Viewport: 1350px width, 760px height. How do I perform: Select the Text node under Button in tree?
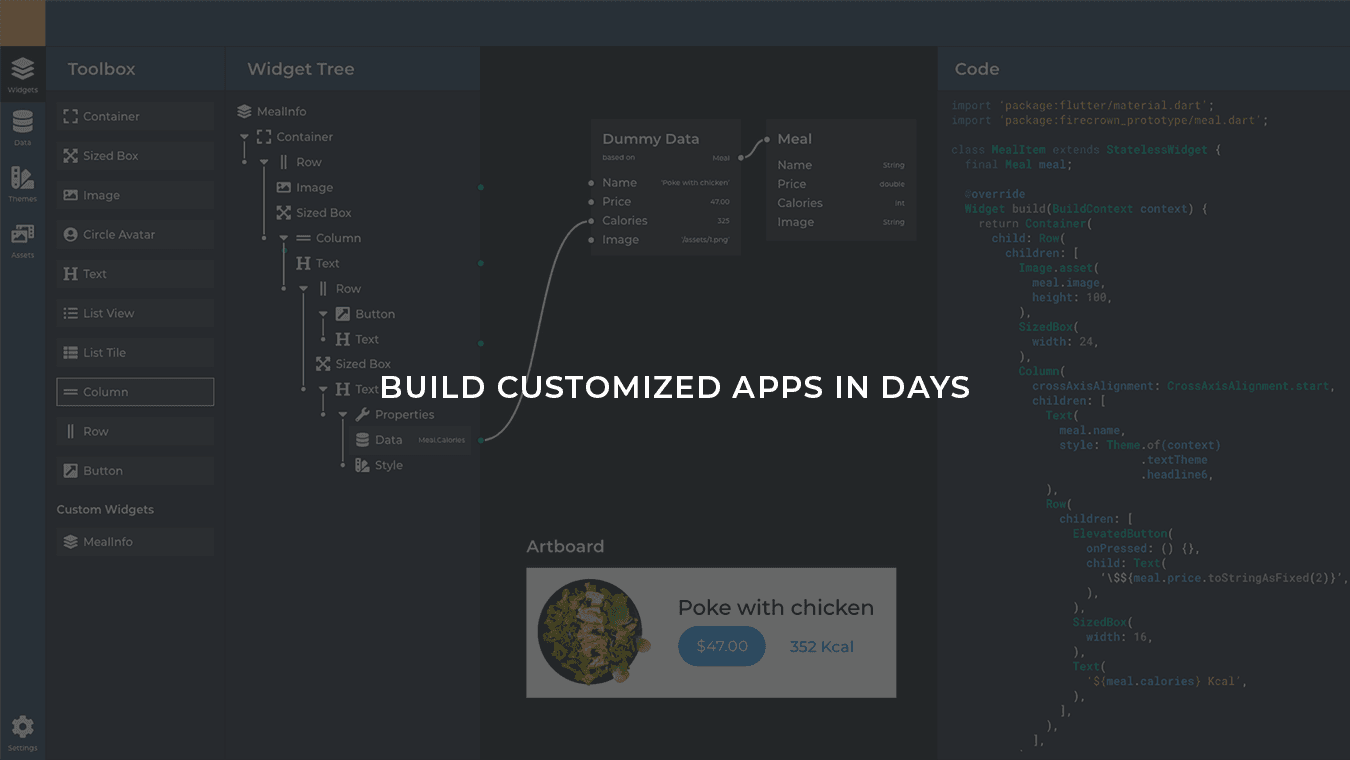coord(357,339)
